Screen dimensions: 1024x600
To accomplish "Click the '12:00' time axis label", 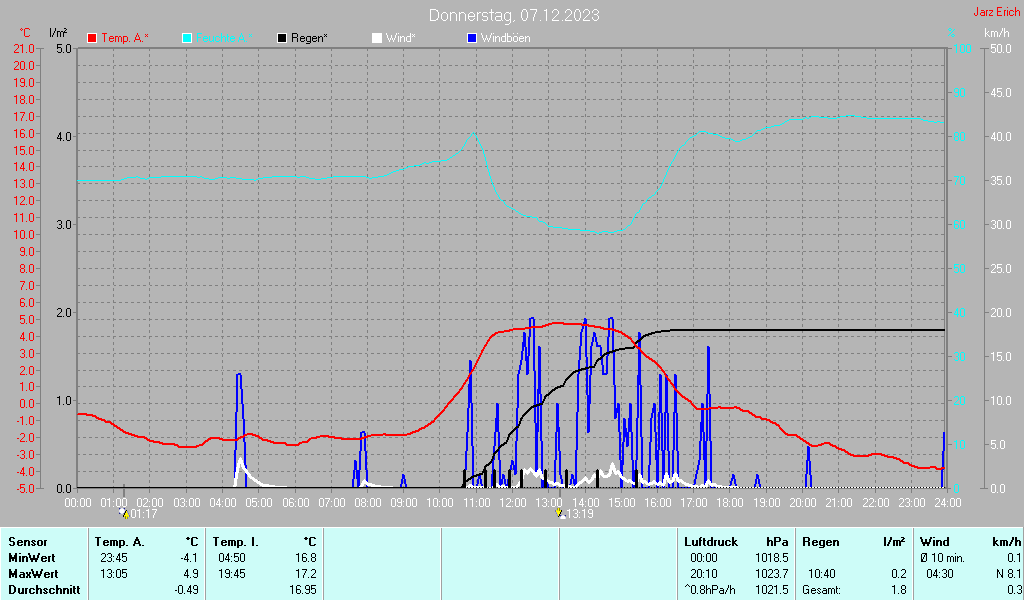I will click(513, 503).
